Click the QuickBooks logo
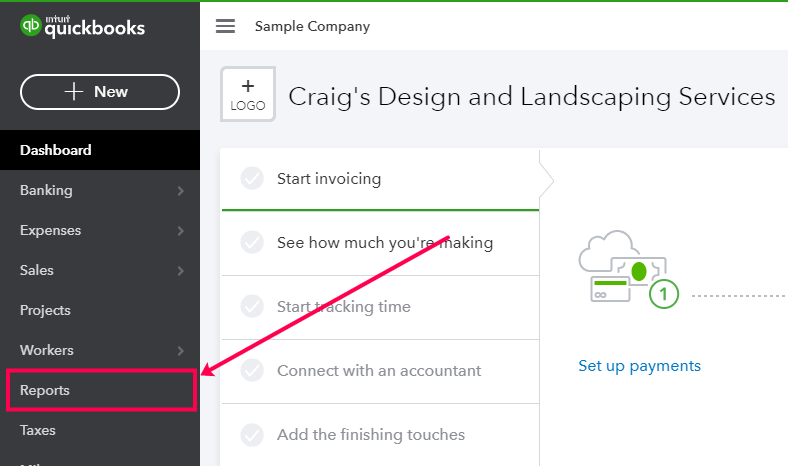 click(x=82, y=26)
